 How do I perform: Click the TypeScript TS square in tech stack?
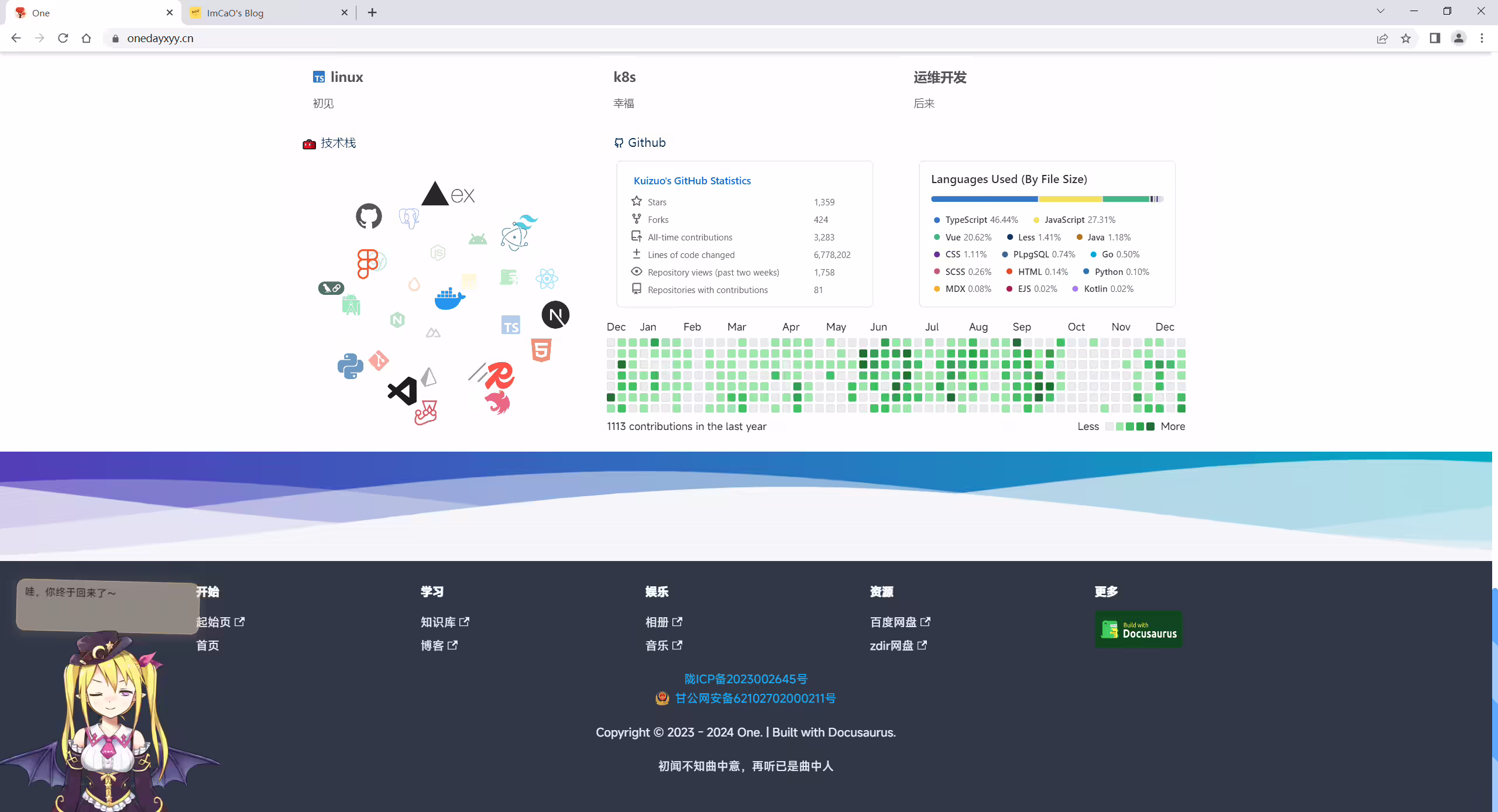click(x=511, y=325)
